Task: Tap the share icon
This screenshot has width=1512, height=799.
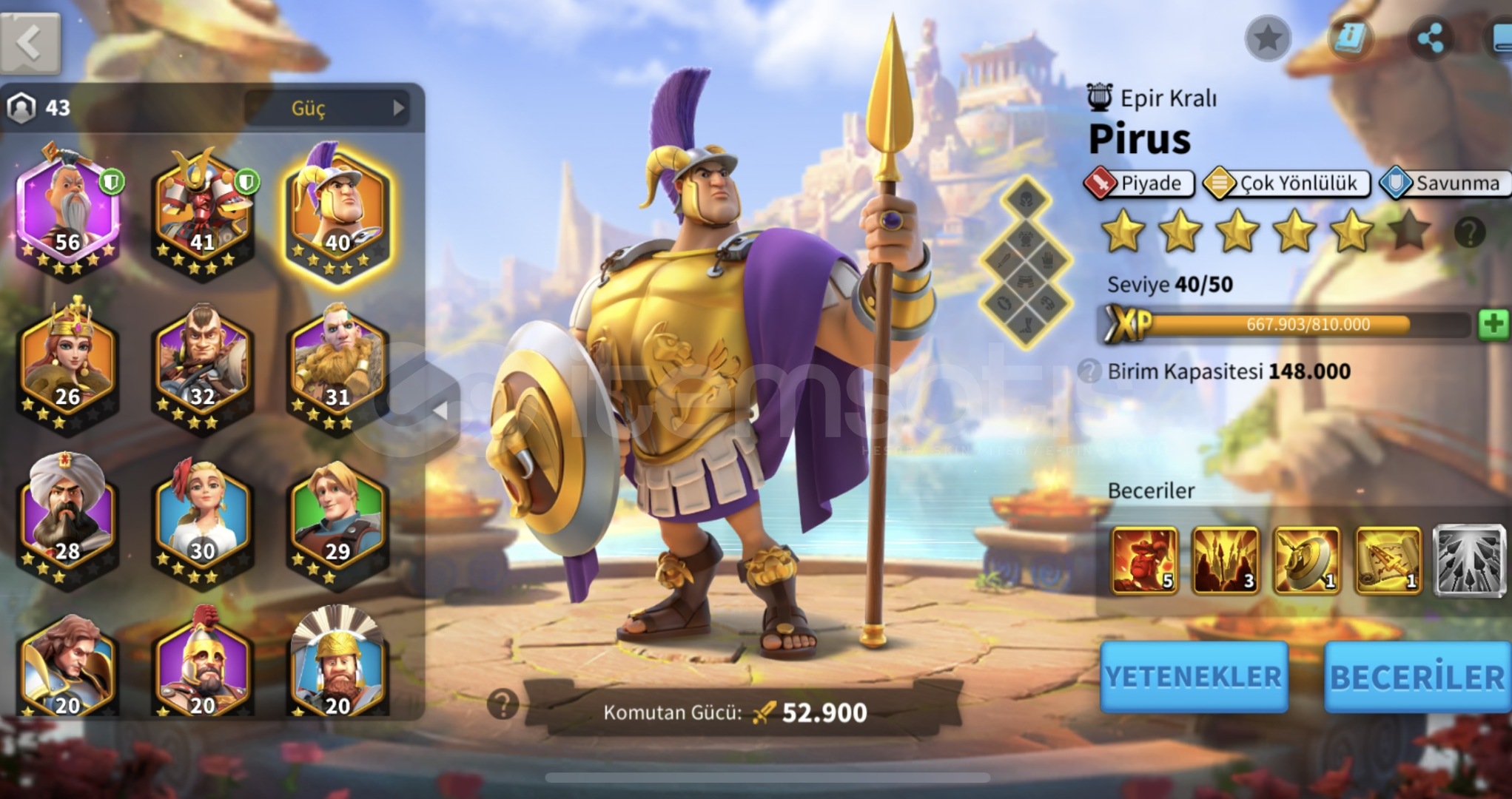Action: tap(1430, 38)
